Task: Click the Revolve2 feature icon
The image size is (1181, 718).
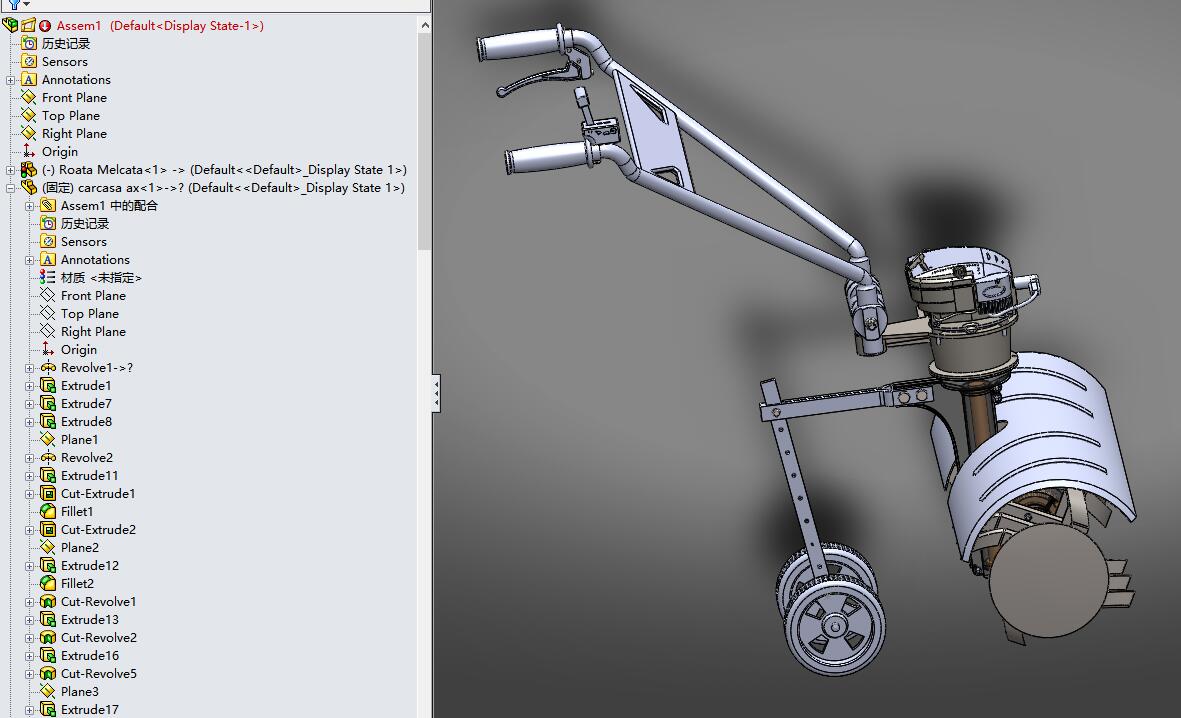Action: [47, 457]
